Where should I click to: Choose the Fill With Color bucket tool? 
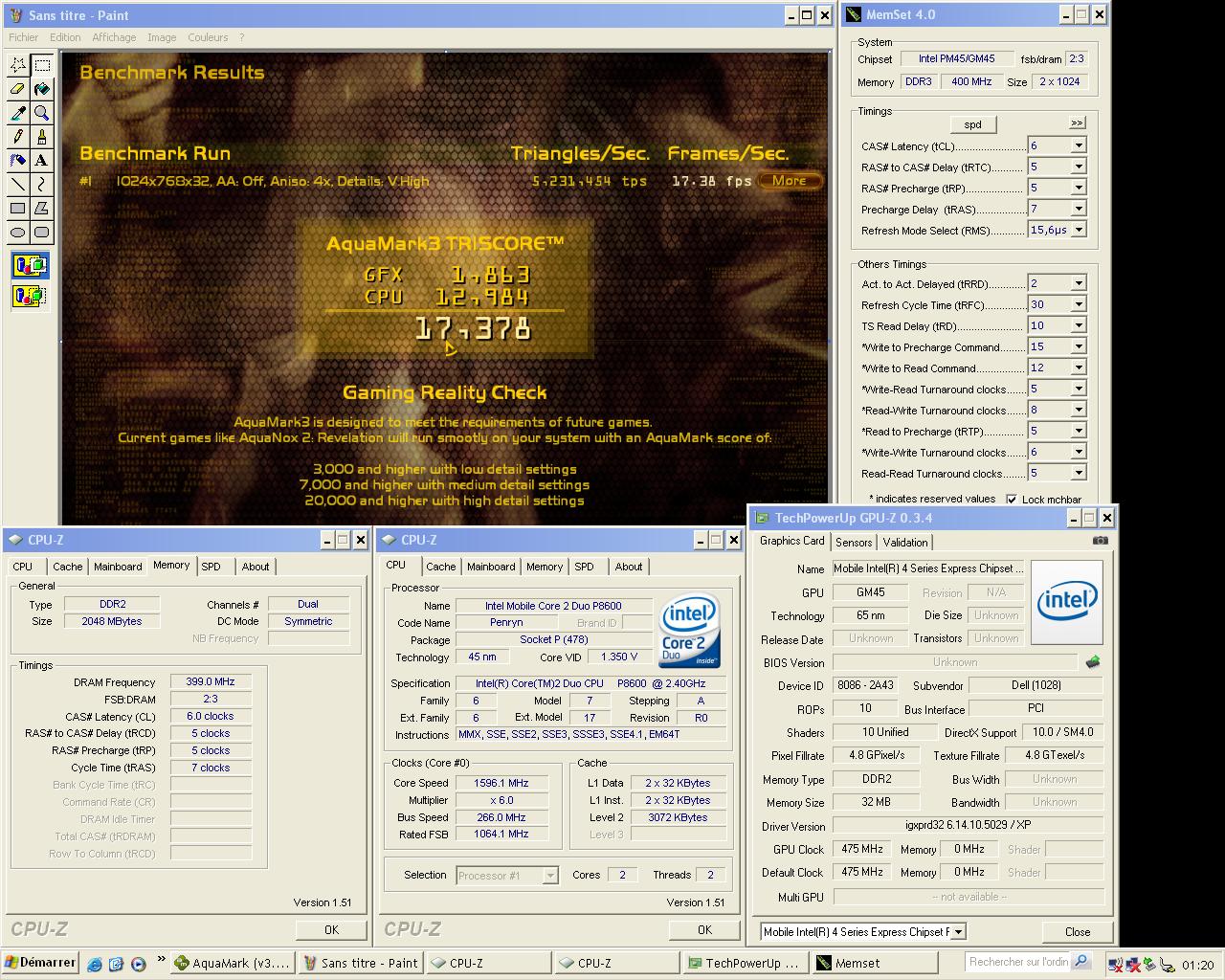(x=41, y=89)
